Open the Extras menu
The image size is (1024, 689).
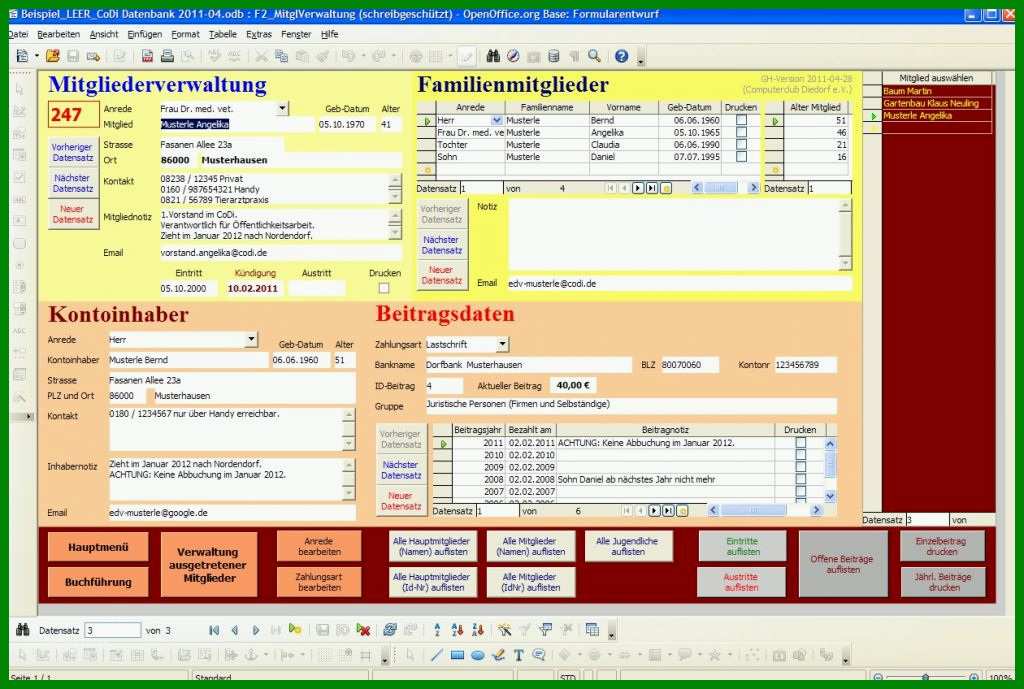coord(259,34)
